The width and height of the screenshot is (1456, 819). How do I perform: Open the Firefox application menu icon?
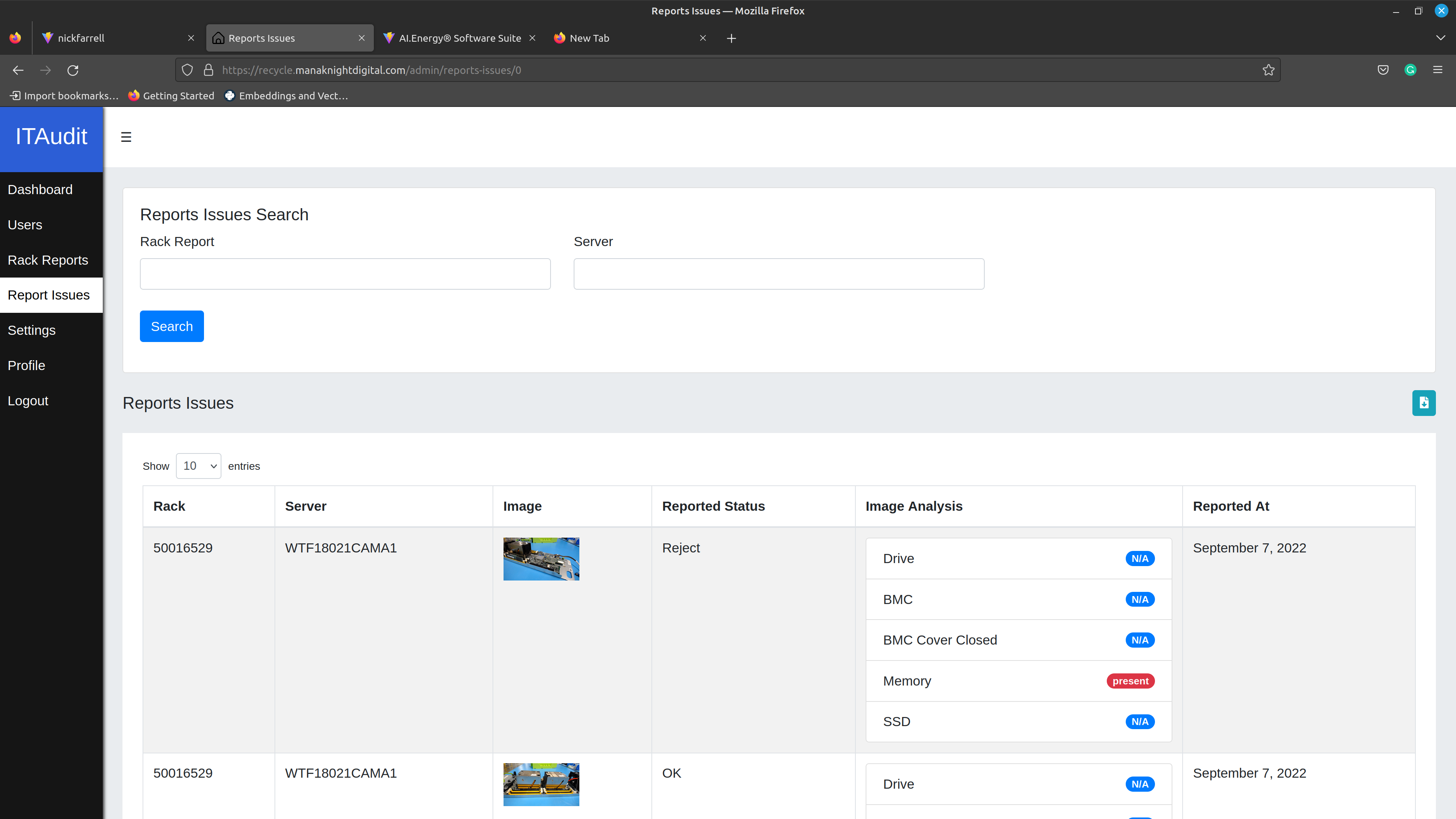pos(1437,70)
